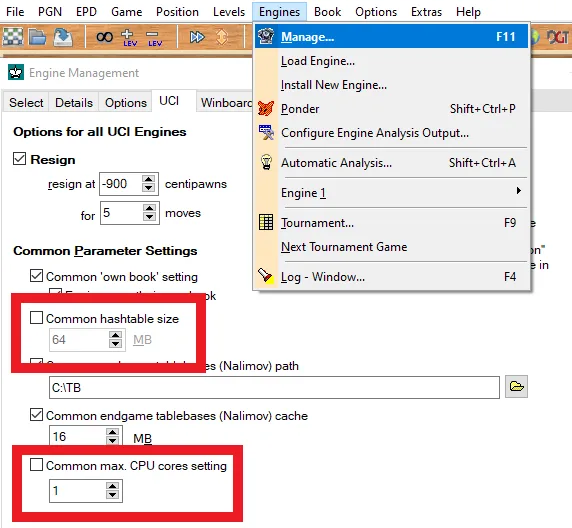The width and height of the screenshot is (572, 528).
Task: Click the DGT board toolbar icon
Action: (x=558, y=37)
